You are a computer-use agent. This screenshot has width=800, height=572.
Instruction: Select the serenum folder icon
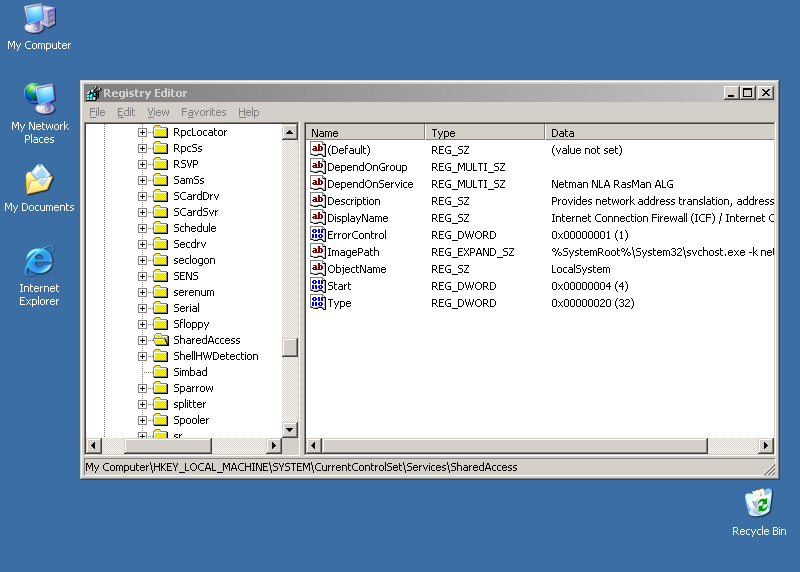[161, 292]
